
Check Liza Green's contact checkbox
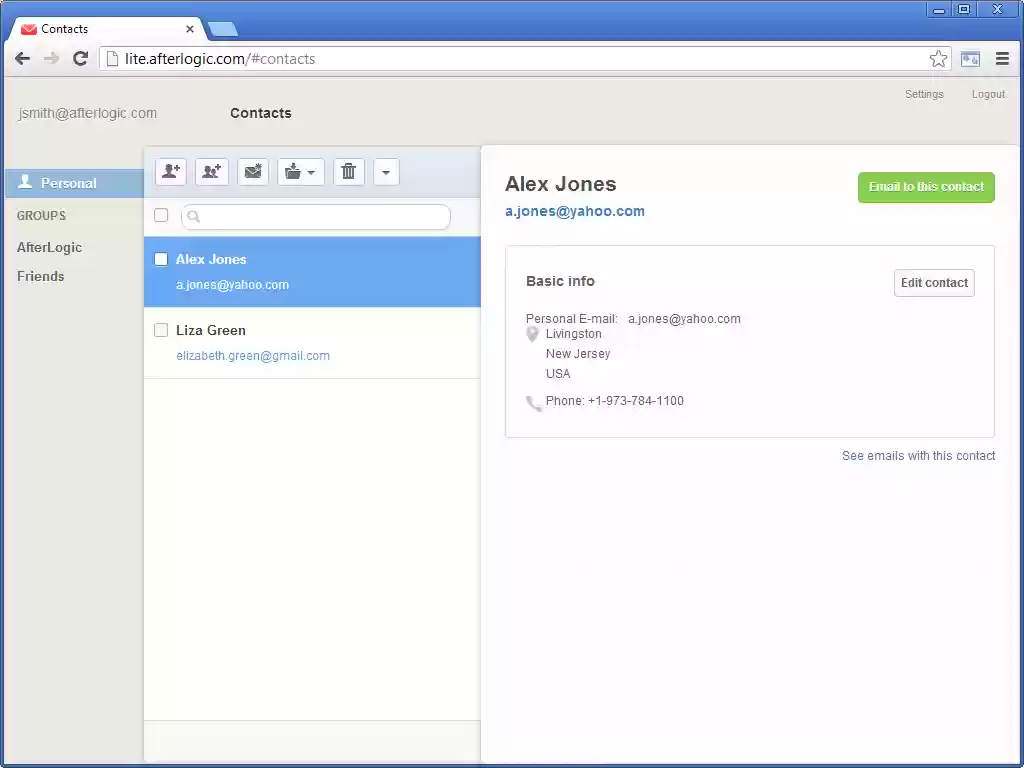pyautogui.click(x=160, y=330)
